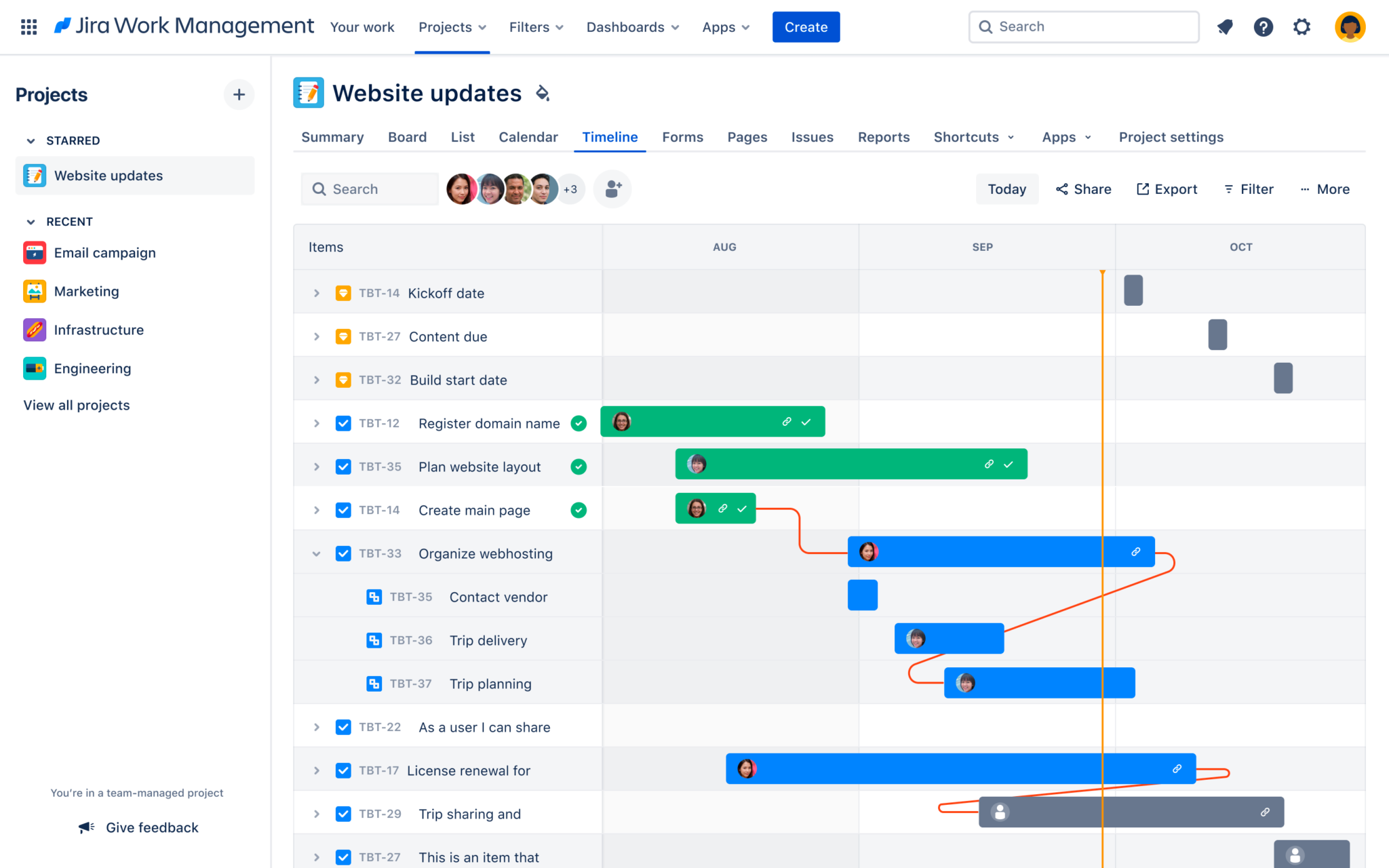Expand the Kickoff date row
This screenshot has height=868, width=1389.
316,293
